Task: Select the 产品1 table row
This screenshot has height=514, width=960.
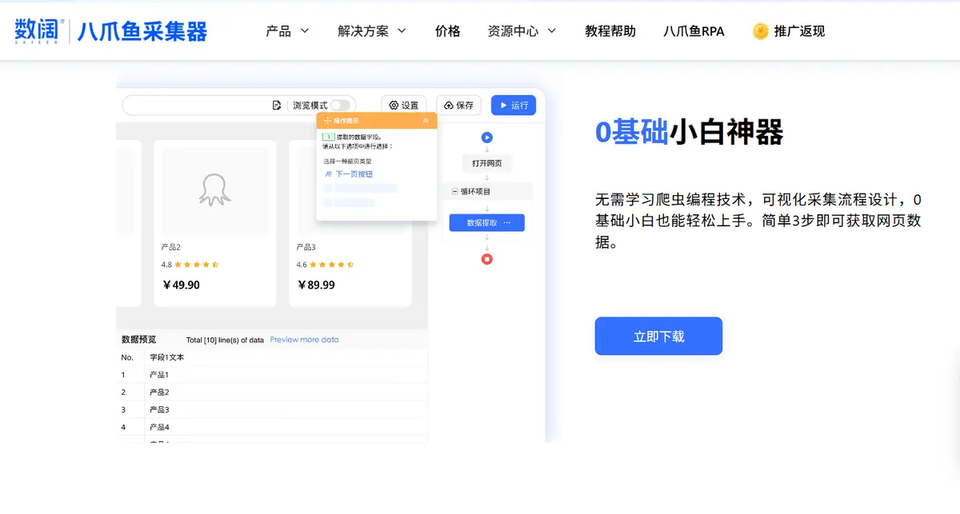Action: point(272,374)
